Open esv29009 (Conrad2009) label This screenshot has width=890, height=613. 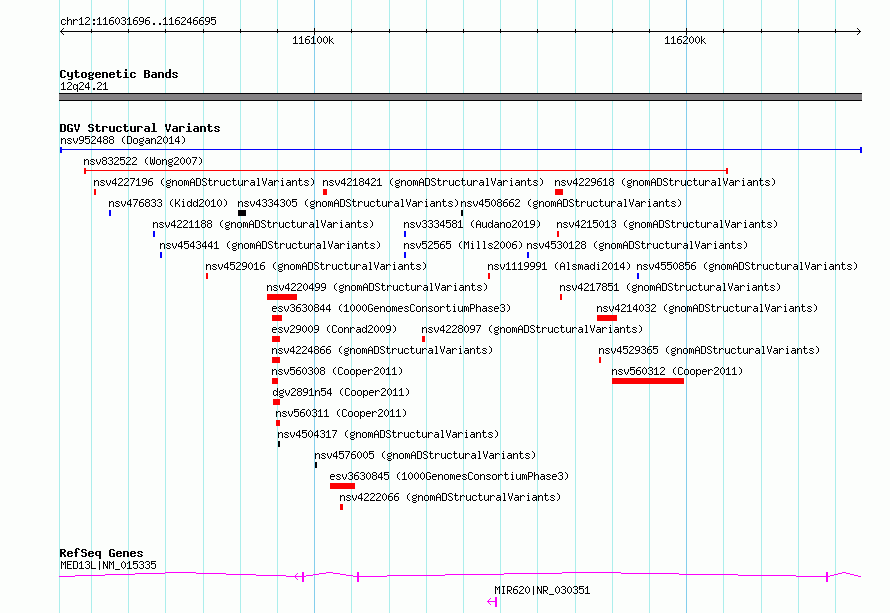[334, 329]
